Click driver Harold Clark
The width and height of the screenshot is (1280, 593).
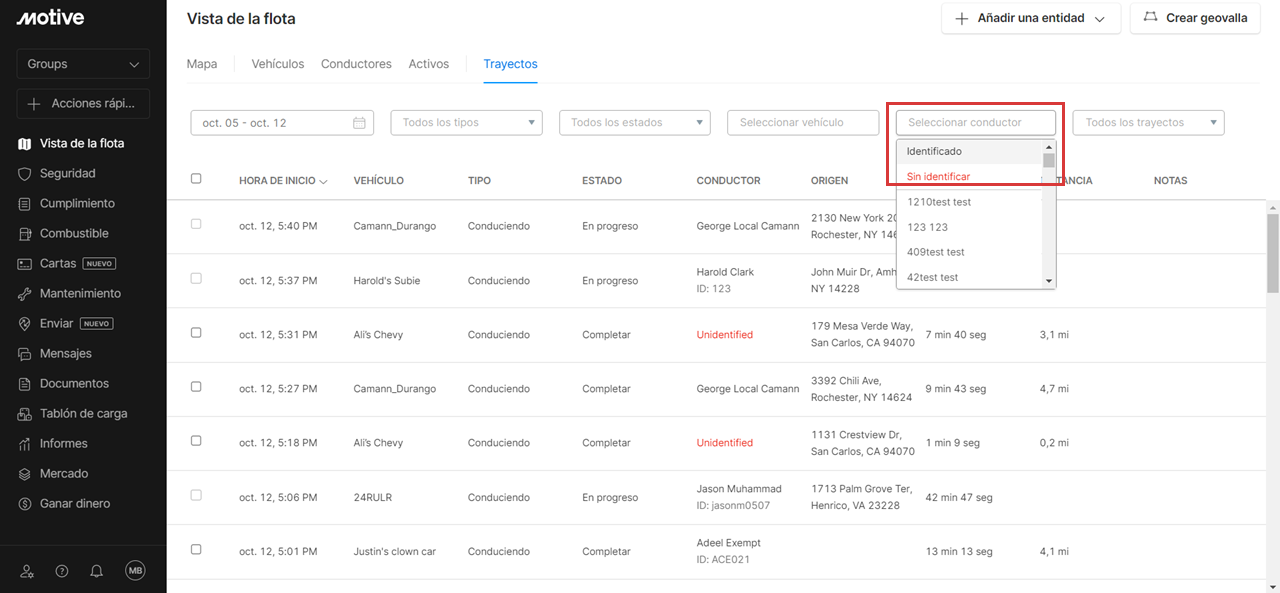(x=725, y=272)
